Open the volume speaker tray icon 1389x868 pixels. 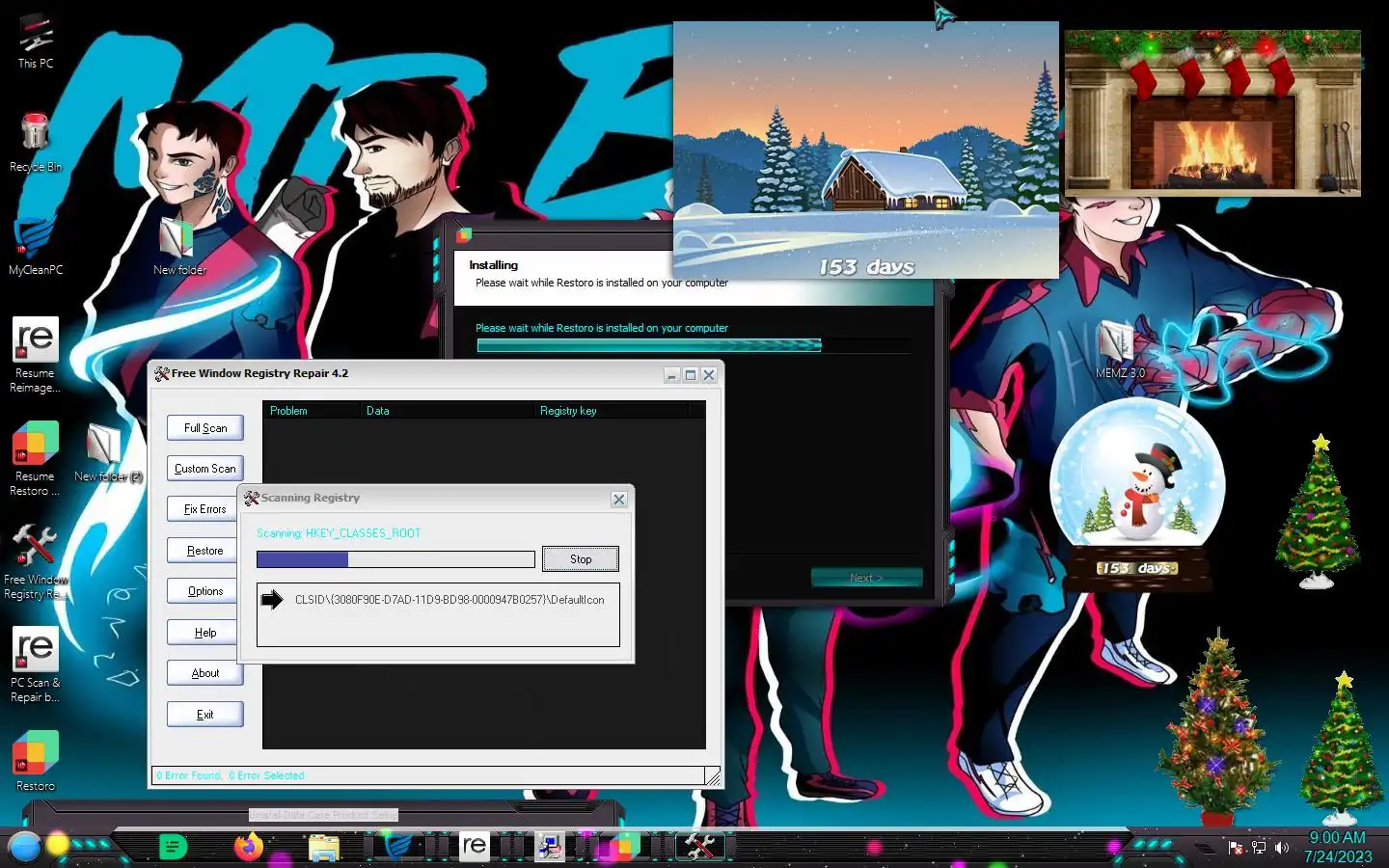1282,848
